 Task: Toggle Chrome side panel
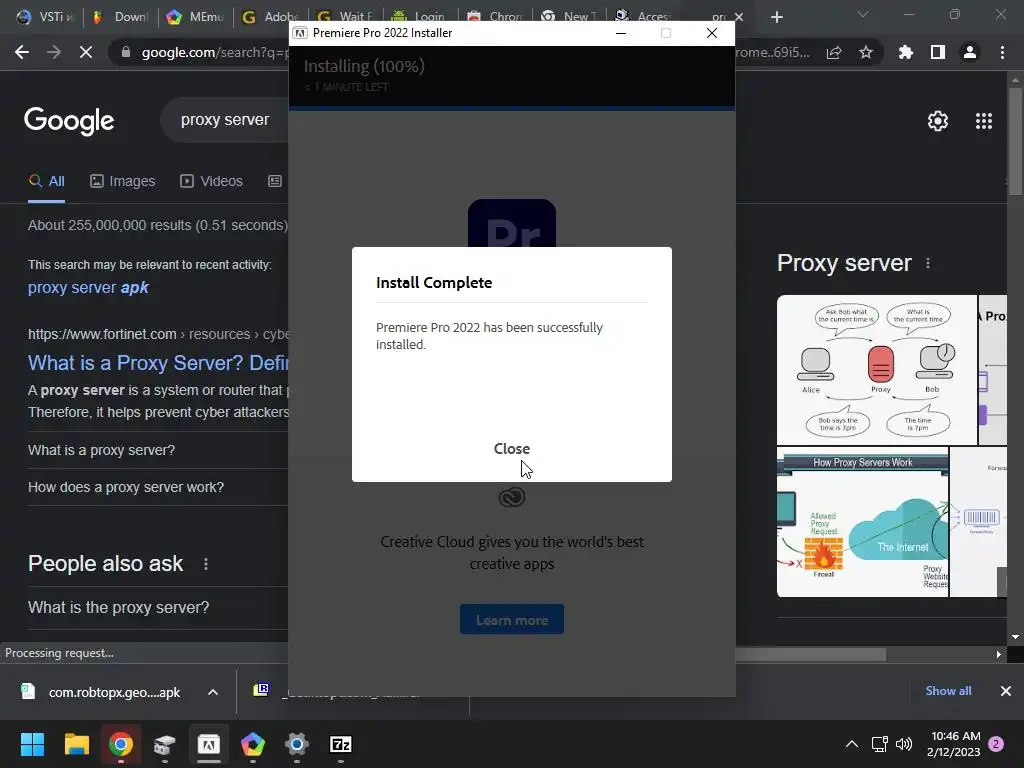938,52
